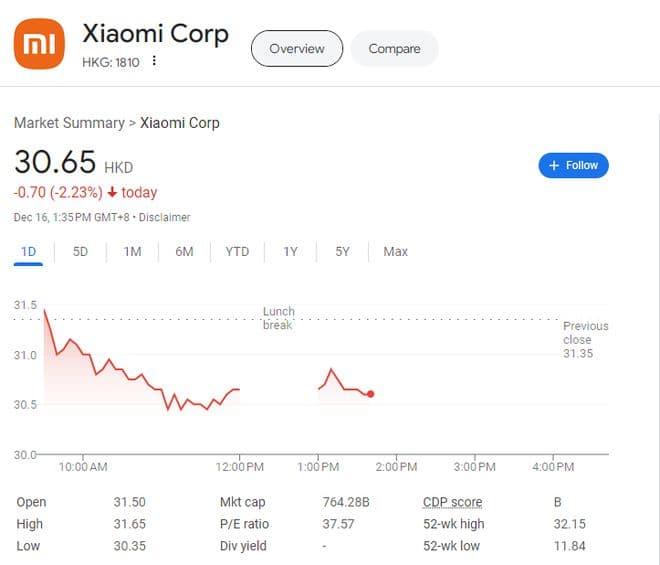Switch chart to 5D range
The height and width of the screenshot is (565, 660).
click(x=81, y=252)
